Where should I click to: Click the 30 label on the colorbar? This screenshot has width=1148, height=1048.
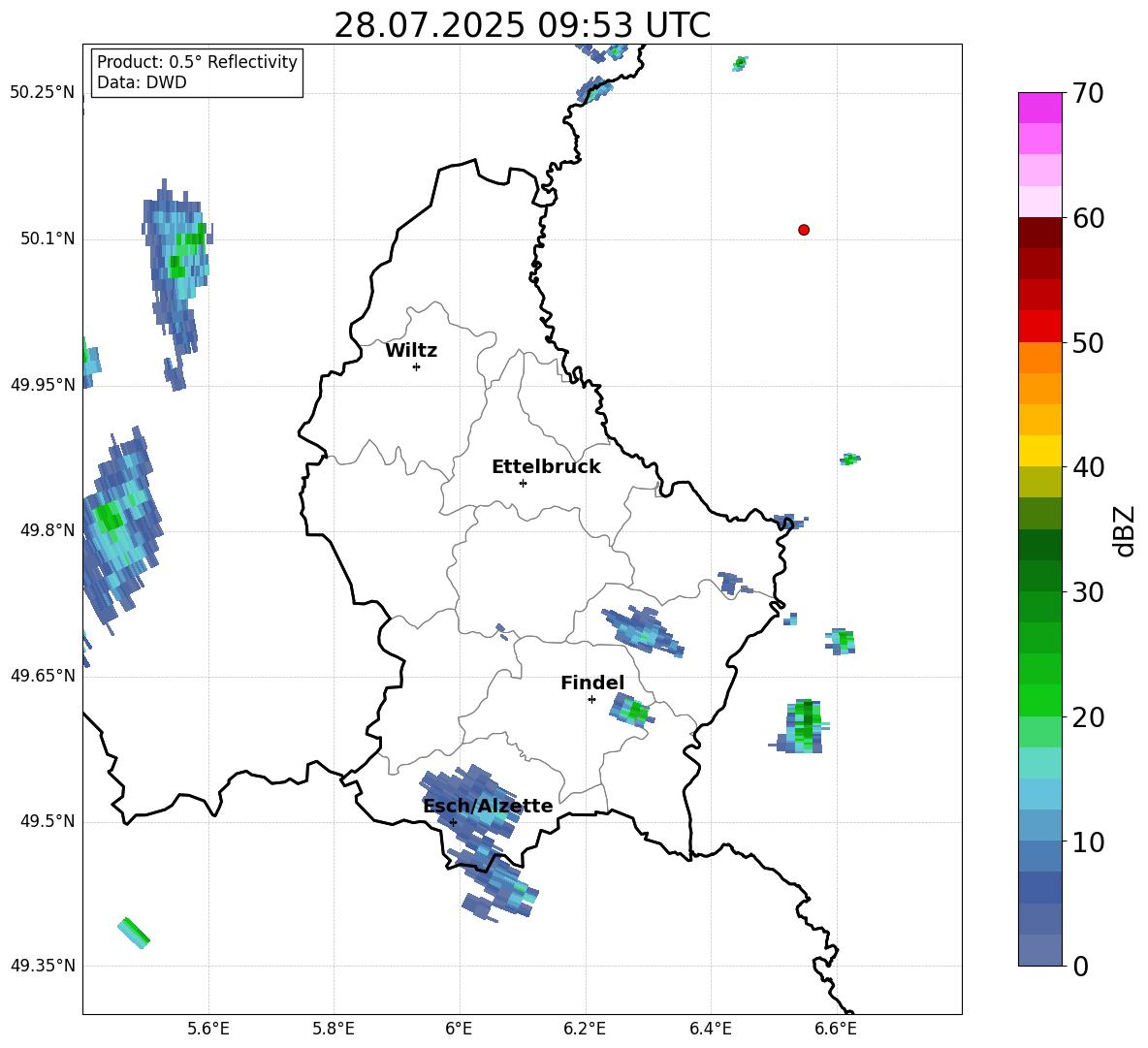point(1087,592)
